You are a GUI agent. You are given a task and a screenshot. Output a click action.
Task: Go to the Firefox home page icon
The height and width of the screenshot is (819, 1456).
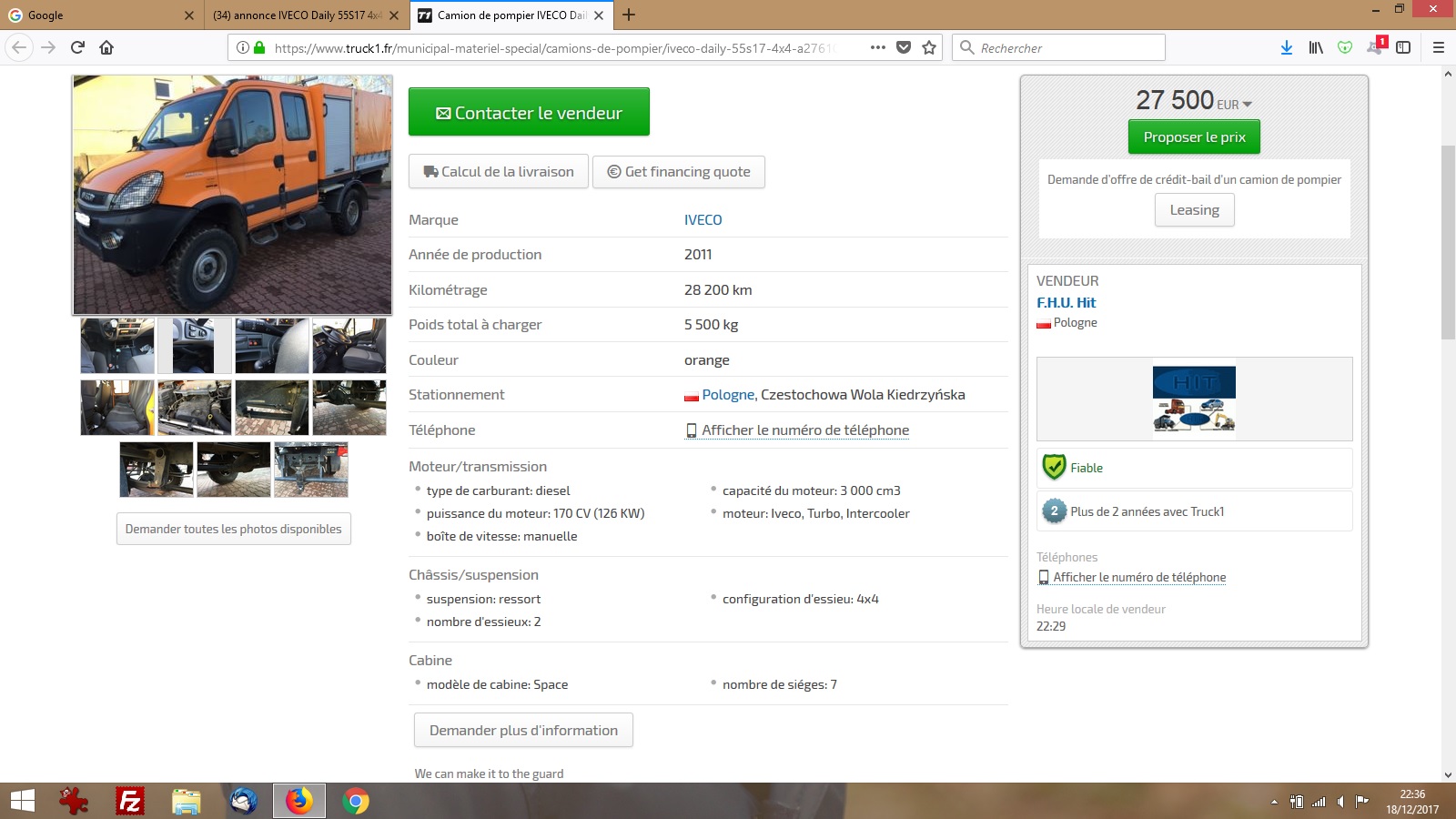coord(106,47)
